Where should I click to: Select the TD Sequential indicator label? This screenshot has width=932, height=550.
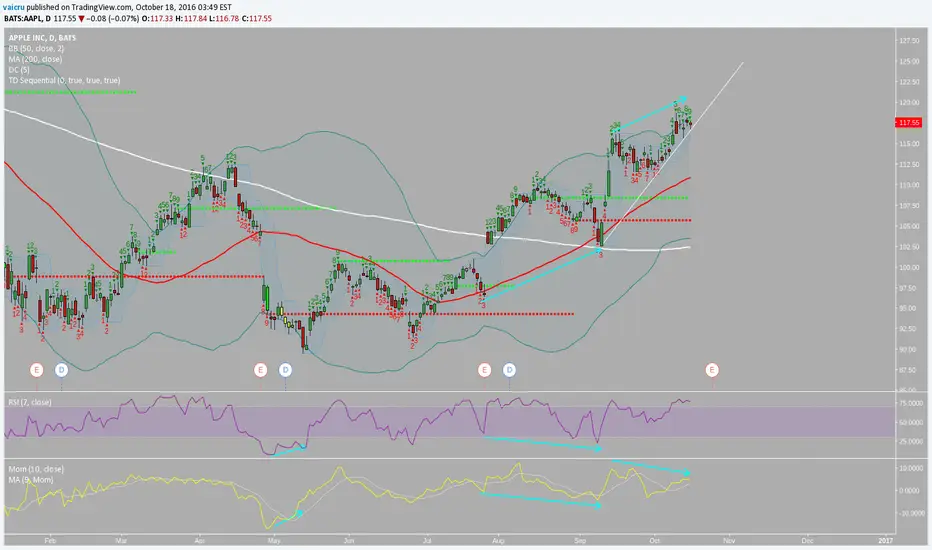[x=64, y=80]
